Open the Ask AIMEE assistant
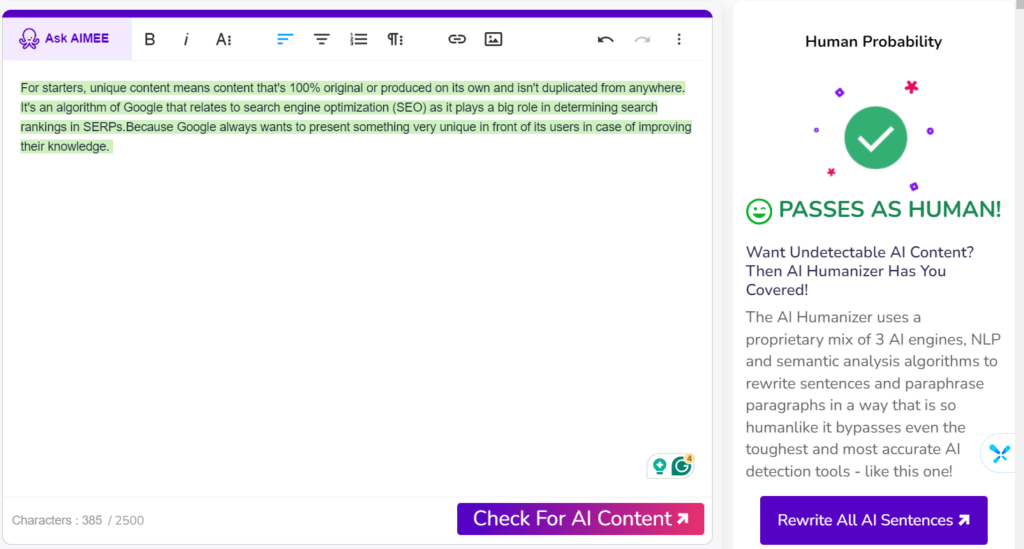1024x549 pixels. (x=66, y=39)
